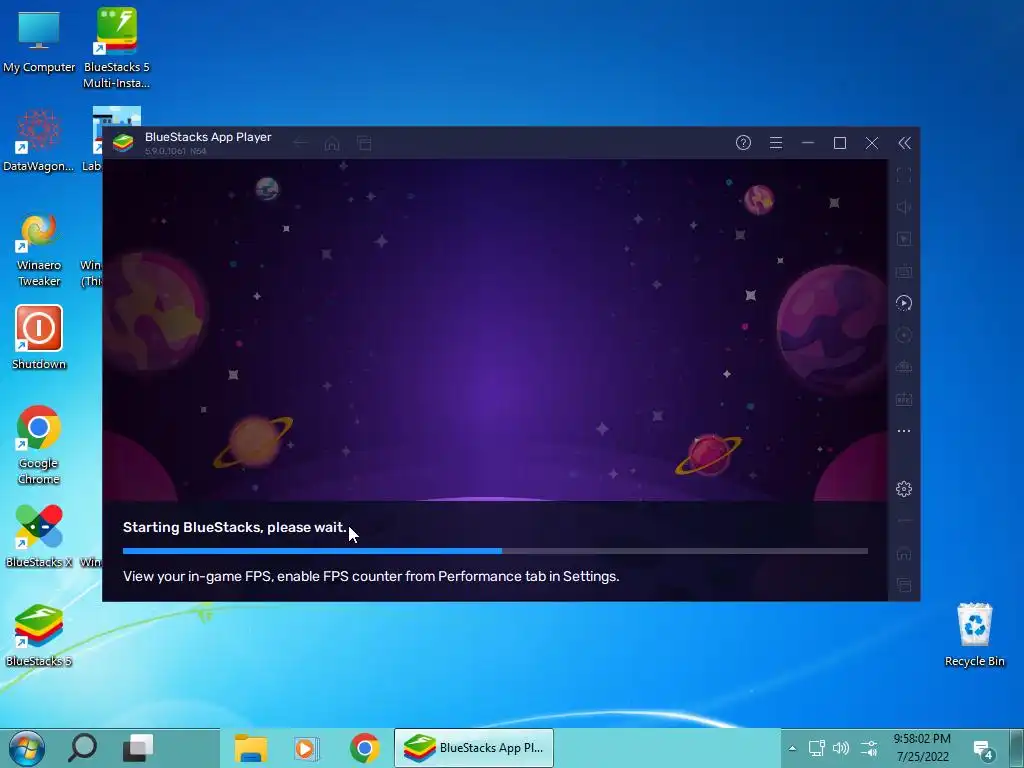Image resolution: width=1024 pixels, height=768 pixels.
Task: Close the BlueStacks App Player window
Action: click(872, 143)
